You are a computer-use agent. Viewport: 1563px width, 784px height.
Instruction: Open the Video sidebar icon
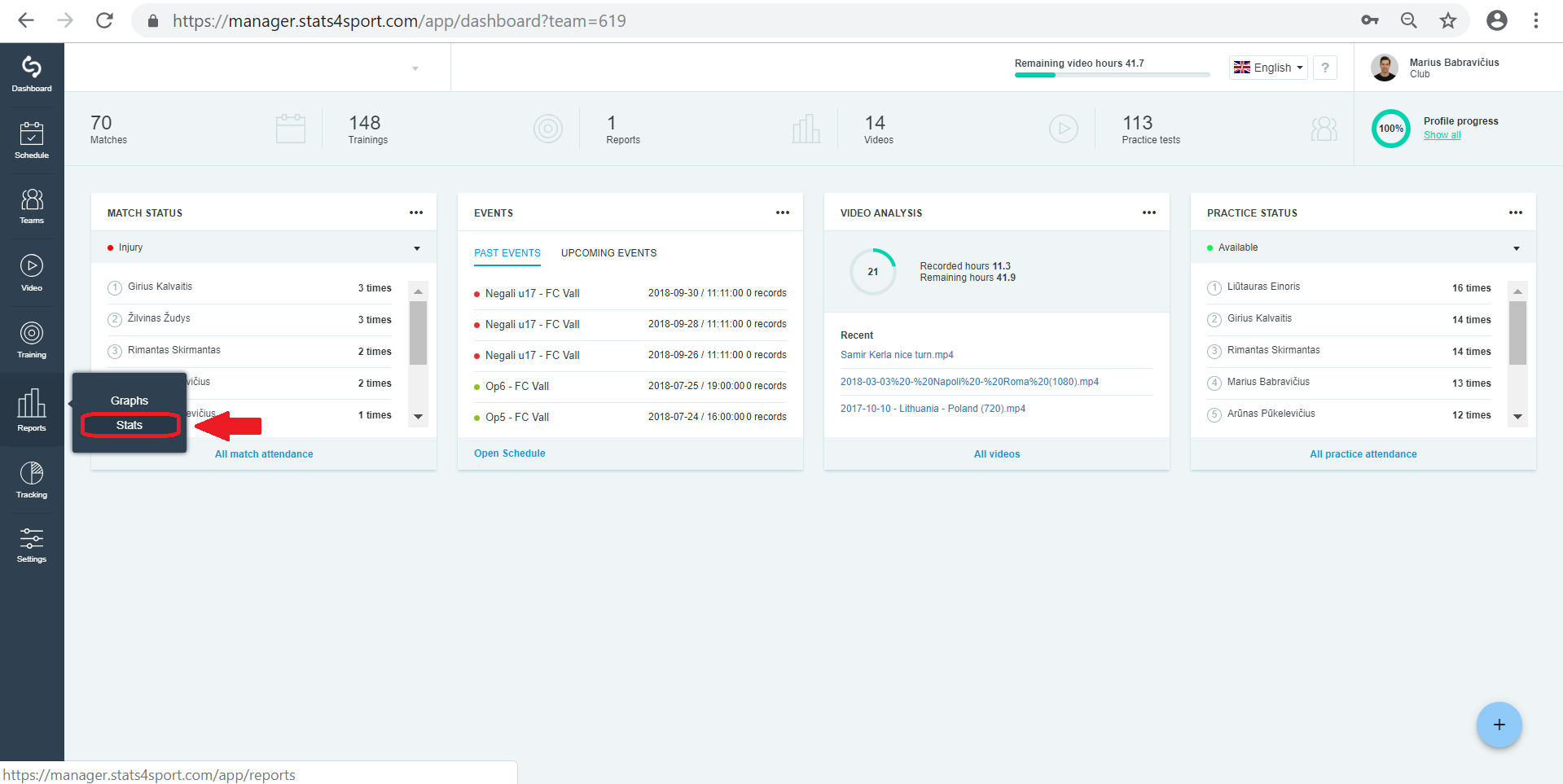pyautogui.click(x=32, y=273)
